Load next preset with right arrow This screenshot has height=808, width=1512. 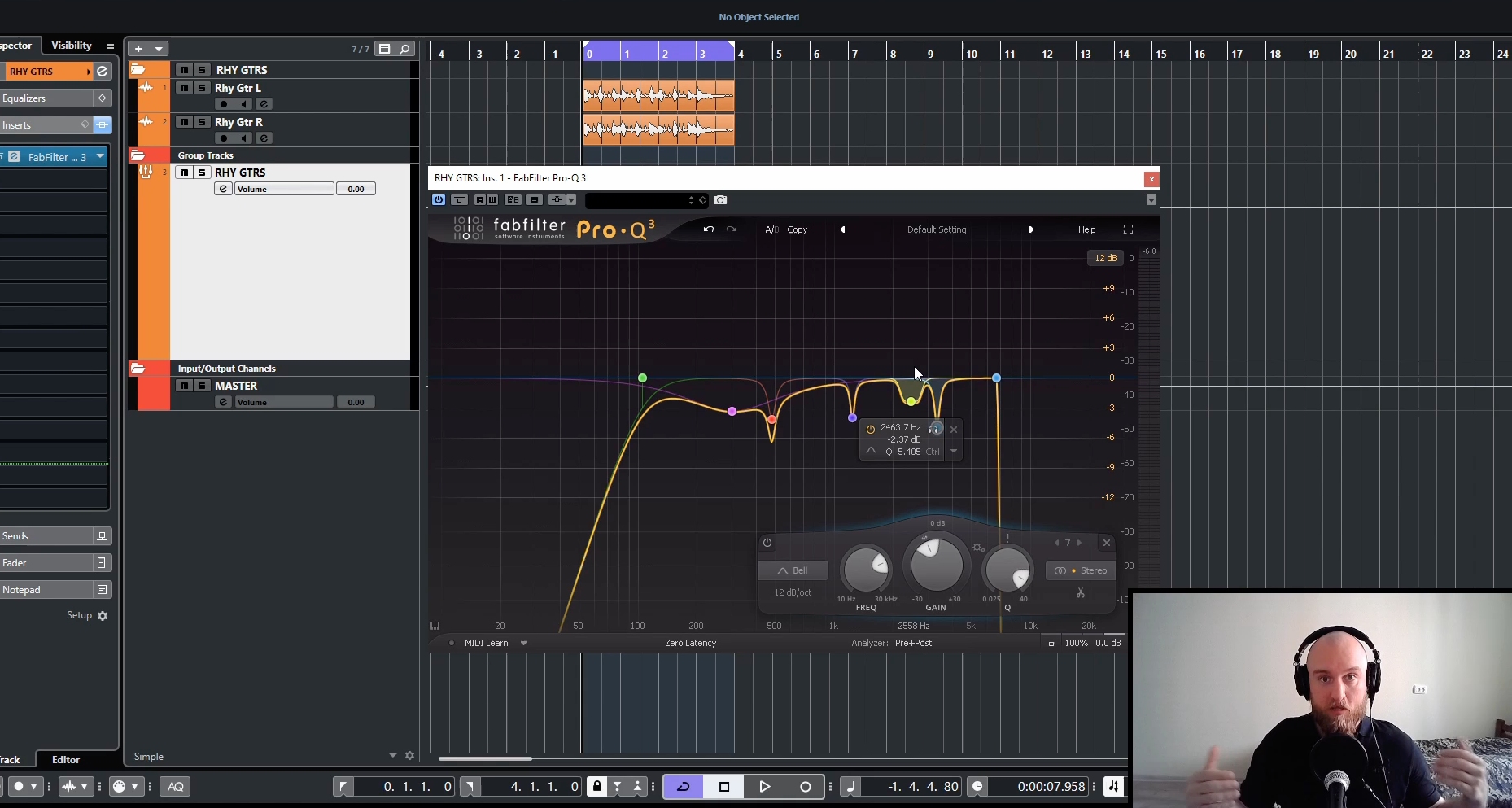click(1031, 229)
